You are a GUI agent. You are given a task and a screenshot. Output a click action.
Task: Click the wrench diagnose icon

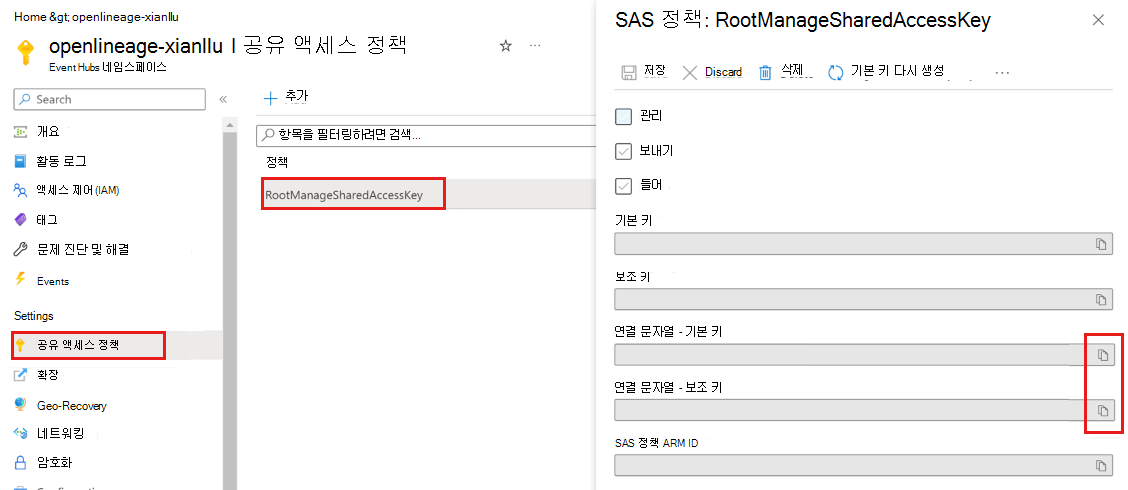pyautogui.click(x=21, y=250)
